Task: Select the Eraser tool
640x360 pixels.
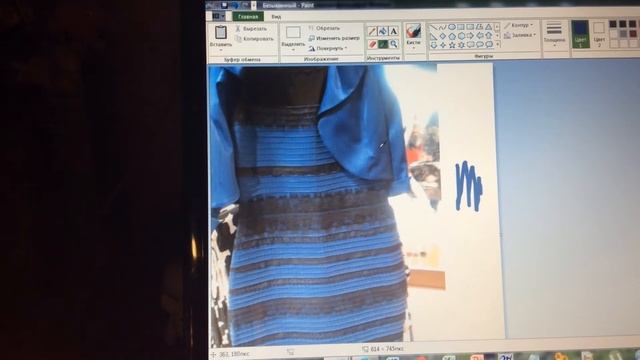Action: click(372, 44)
